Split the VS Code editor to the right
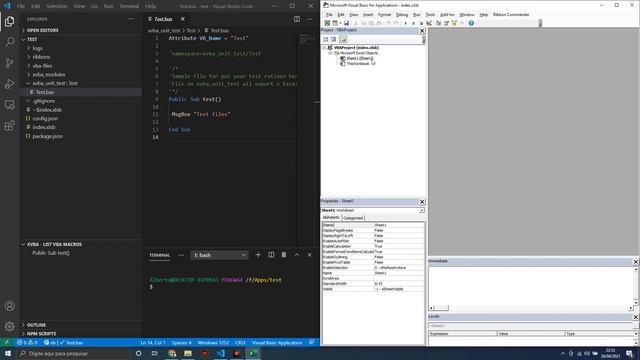640x360 pixels. (x=297, y=19)
